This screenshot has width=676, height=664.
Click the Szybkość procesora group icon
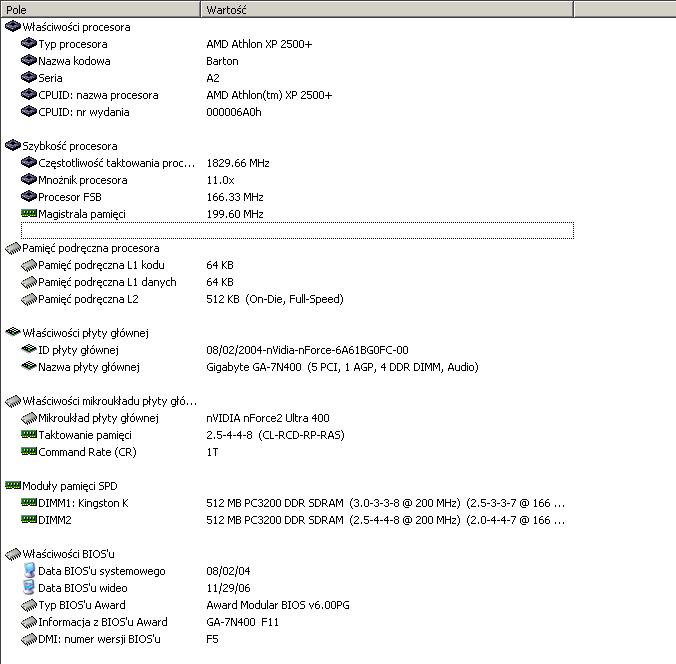point(13,146)
